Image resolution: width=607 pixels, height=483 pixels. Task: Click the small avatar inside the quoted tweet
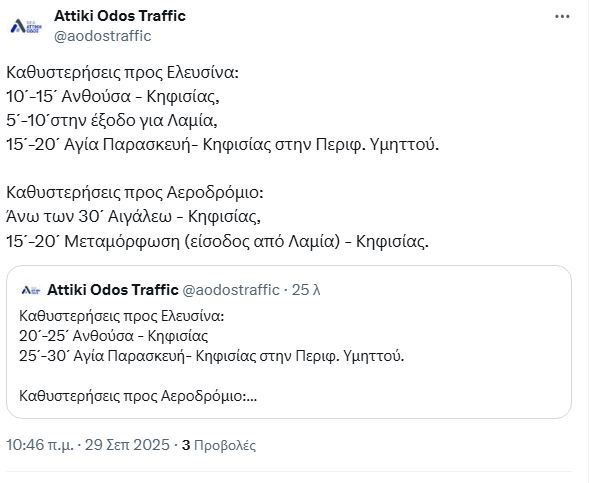pos(30,290)
